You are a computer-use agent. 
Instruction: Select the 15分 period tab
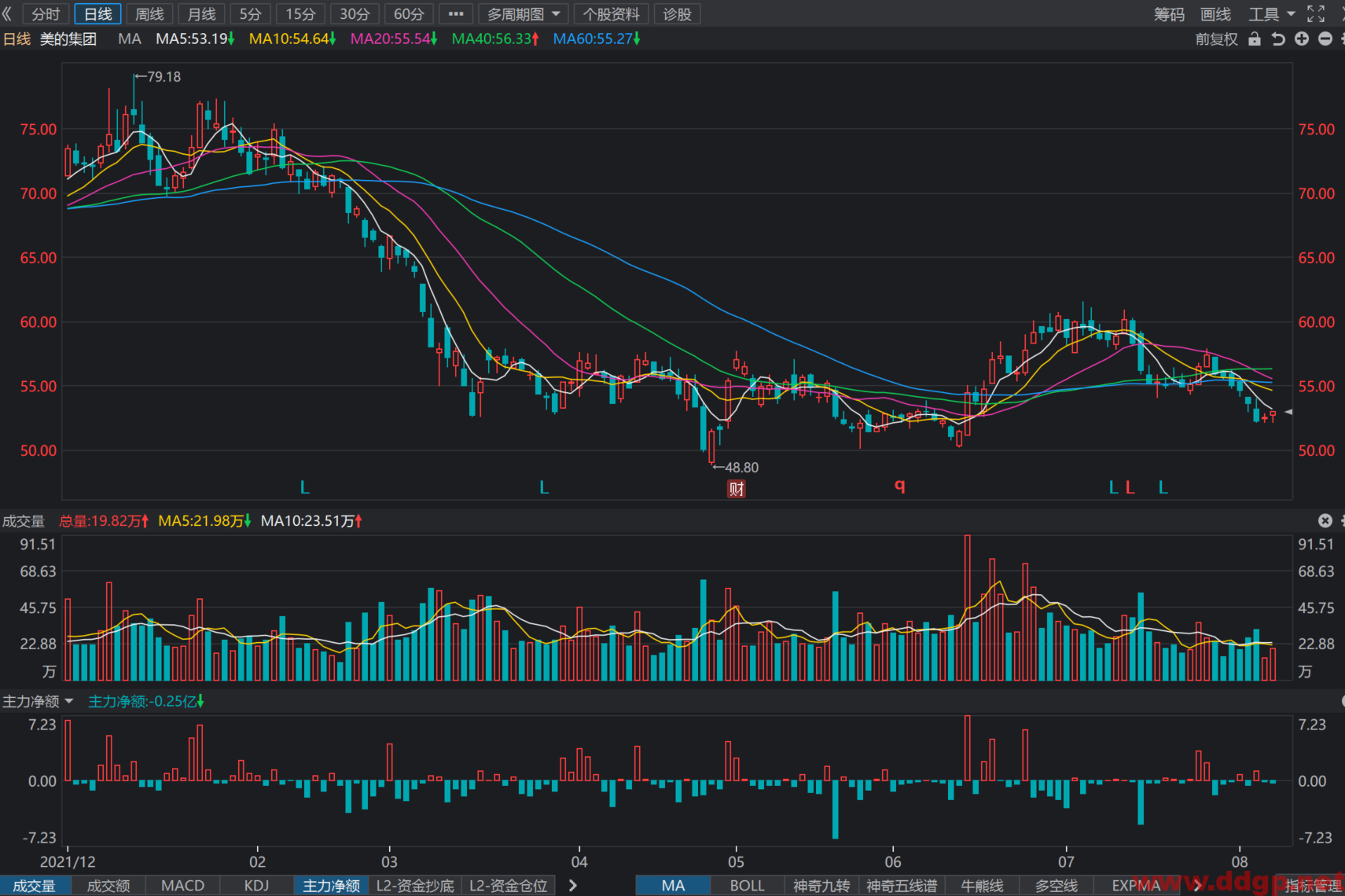pos(300,14)
